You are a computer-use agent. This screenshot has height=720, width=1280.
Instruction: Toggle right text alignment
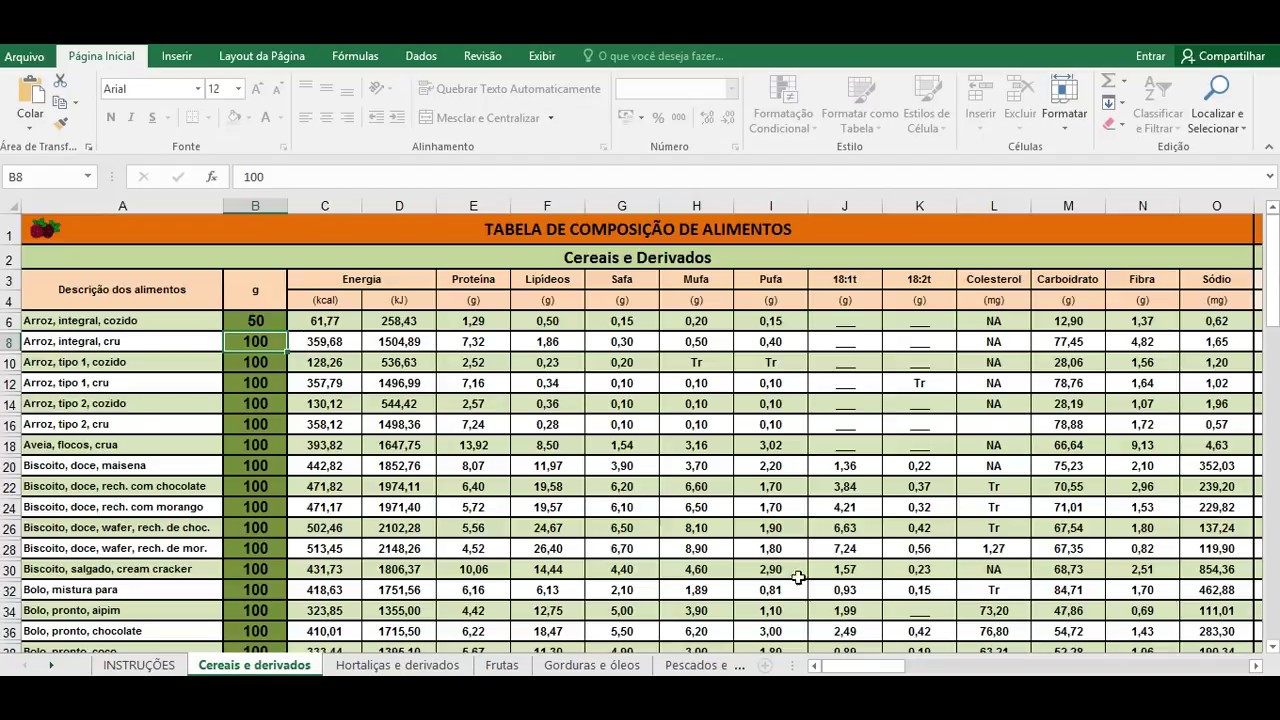(347, 118)
